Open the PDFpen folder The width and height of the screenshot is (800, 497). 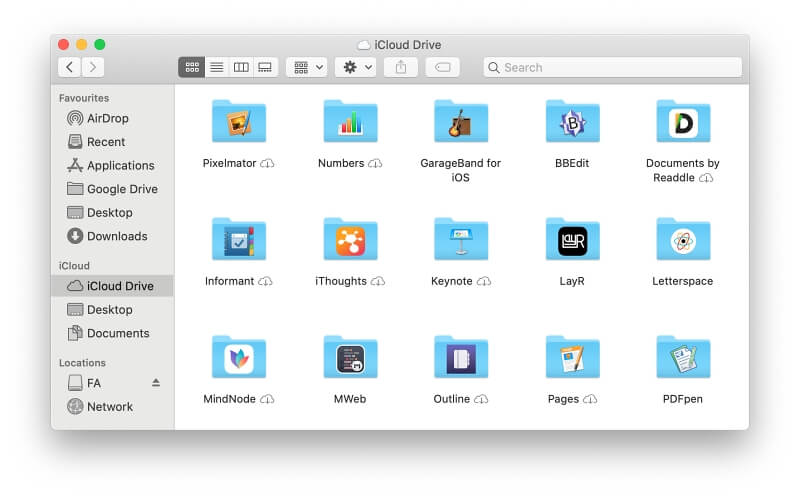tap(683, 357)
